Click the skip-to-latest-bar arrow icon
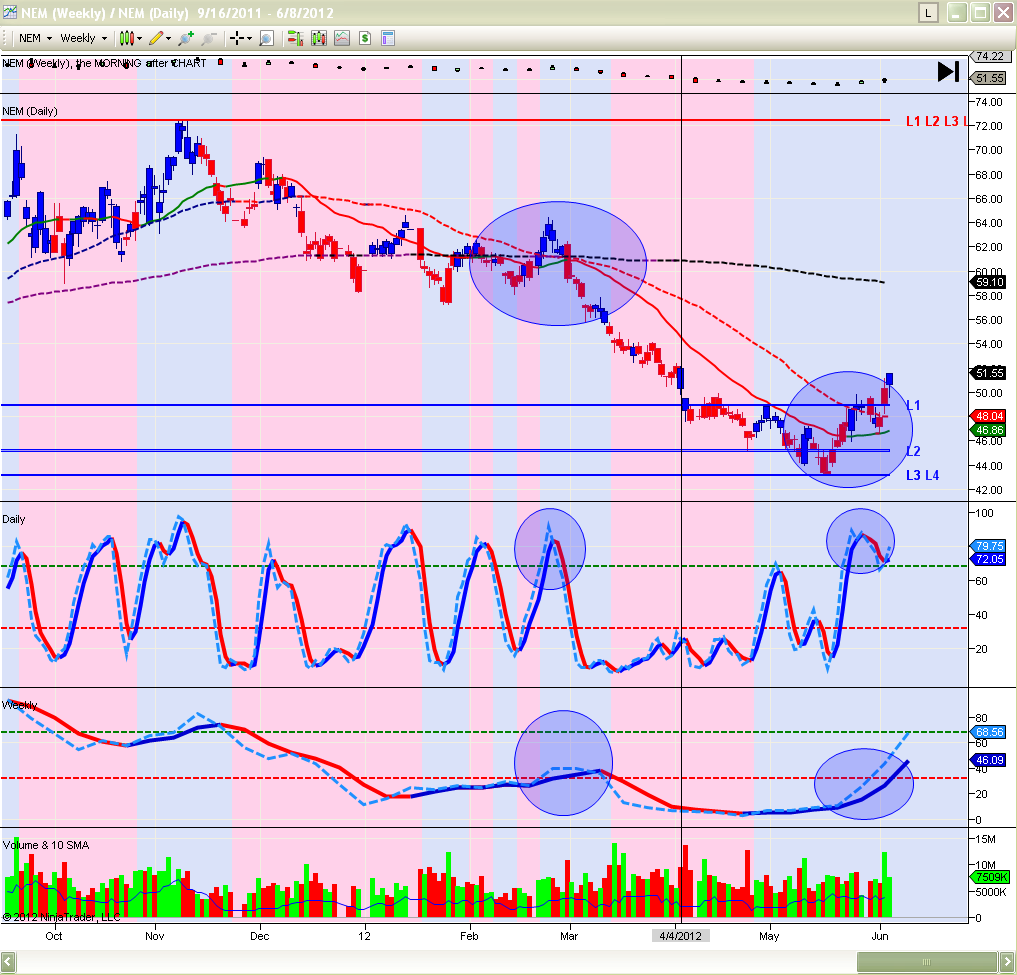This screenshot has height=975, width=1017. point(948,71)
